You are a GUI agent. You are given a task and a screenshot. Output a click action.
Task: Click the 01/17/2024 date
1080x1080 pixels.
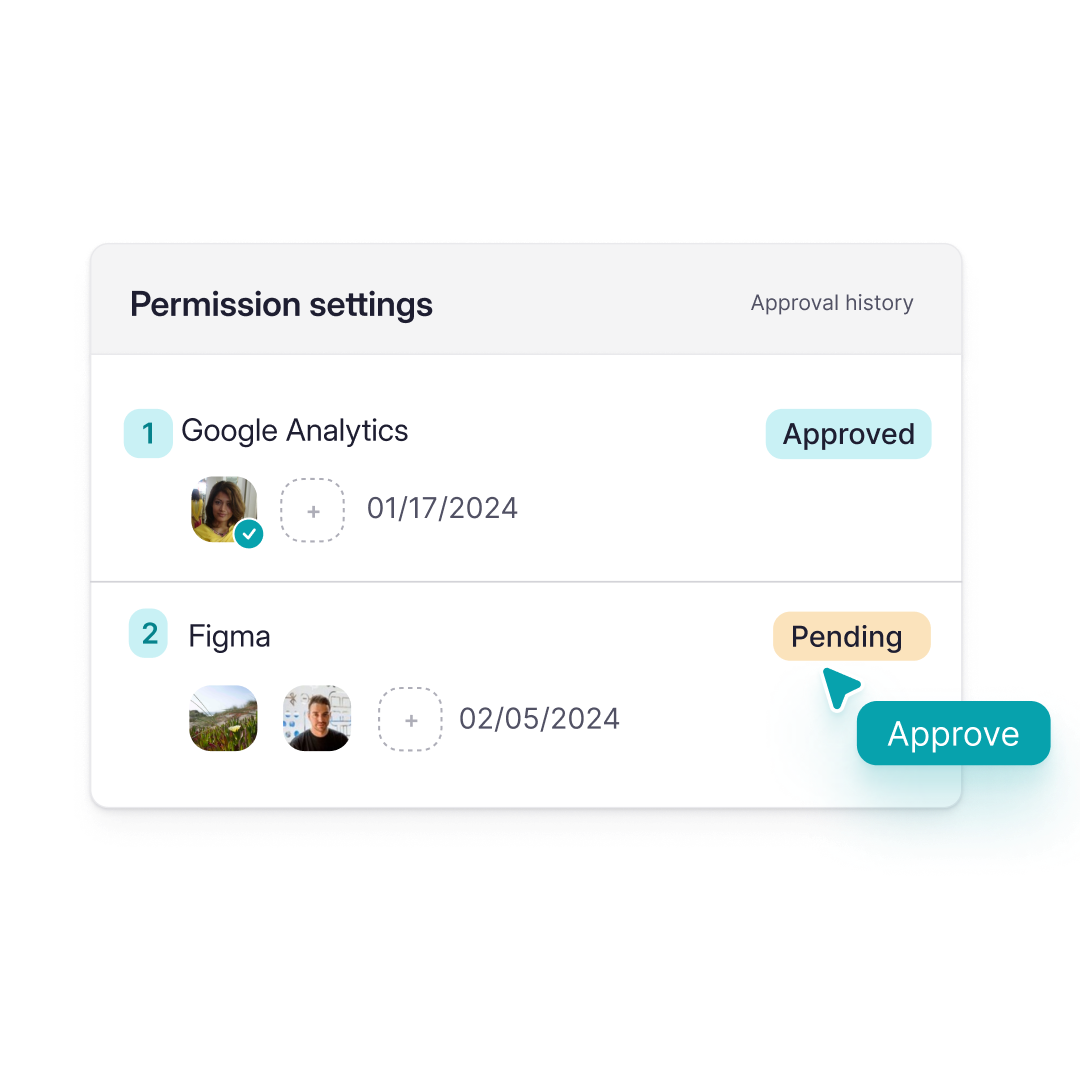point(442,508)
